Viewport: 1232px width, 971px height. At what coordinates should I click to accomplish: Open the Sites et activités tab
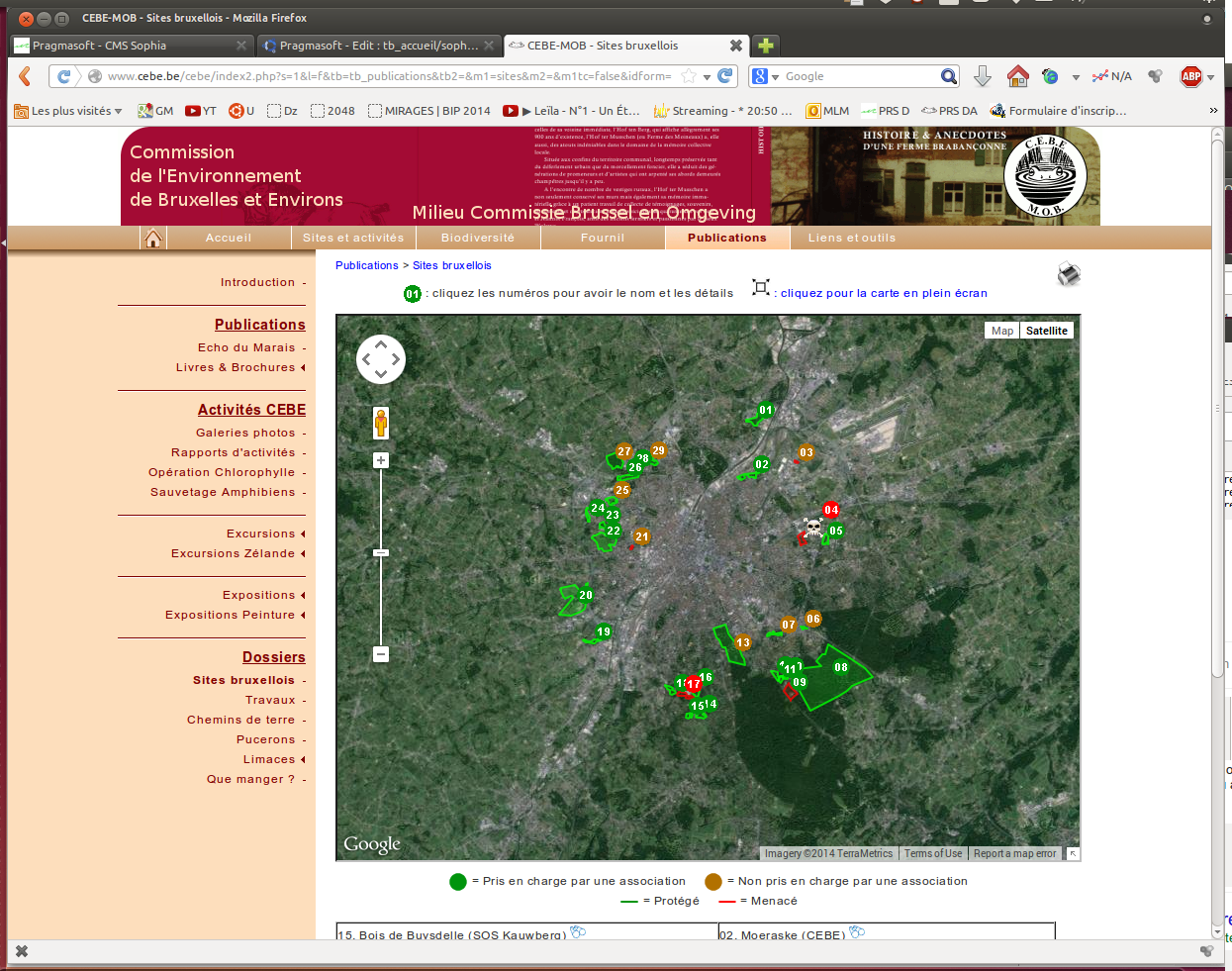click(353, 238)
